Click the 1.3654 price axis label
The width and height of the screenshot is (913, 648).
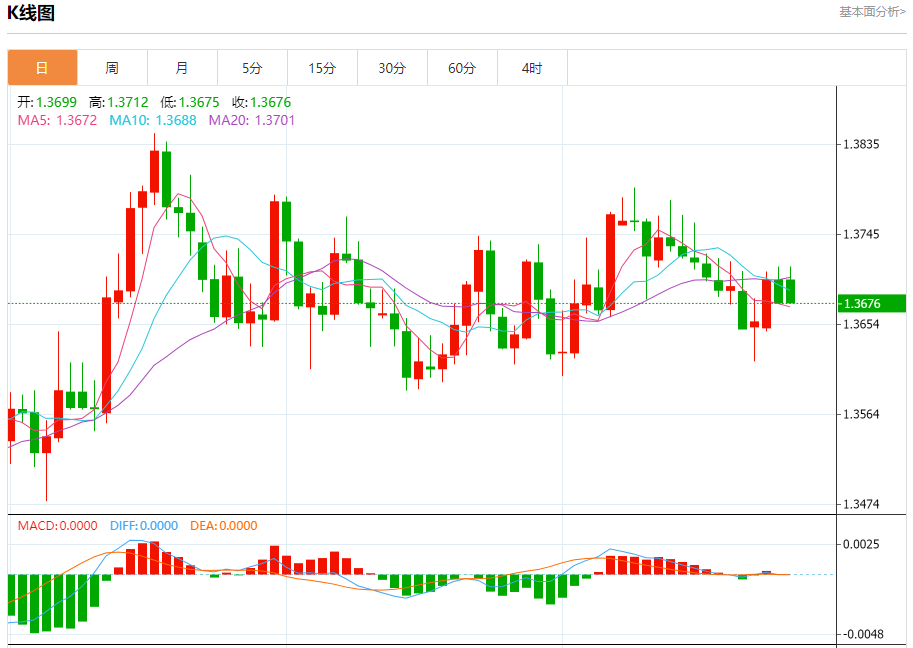tap(861, 324)
